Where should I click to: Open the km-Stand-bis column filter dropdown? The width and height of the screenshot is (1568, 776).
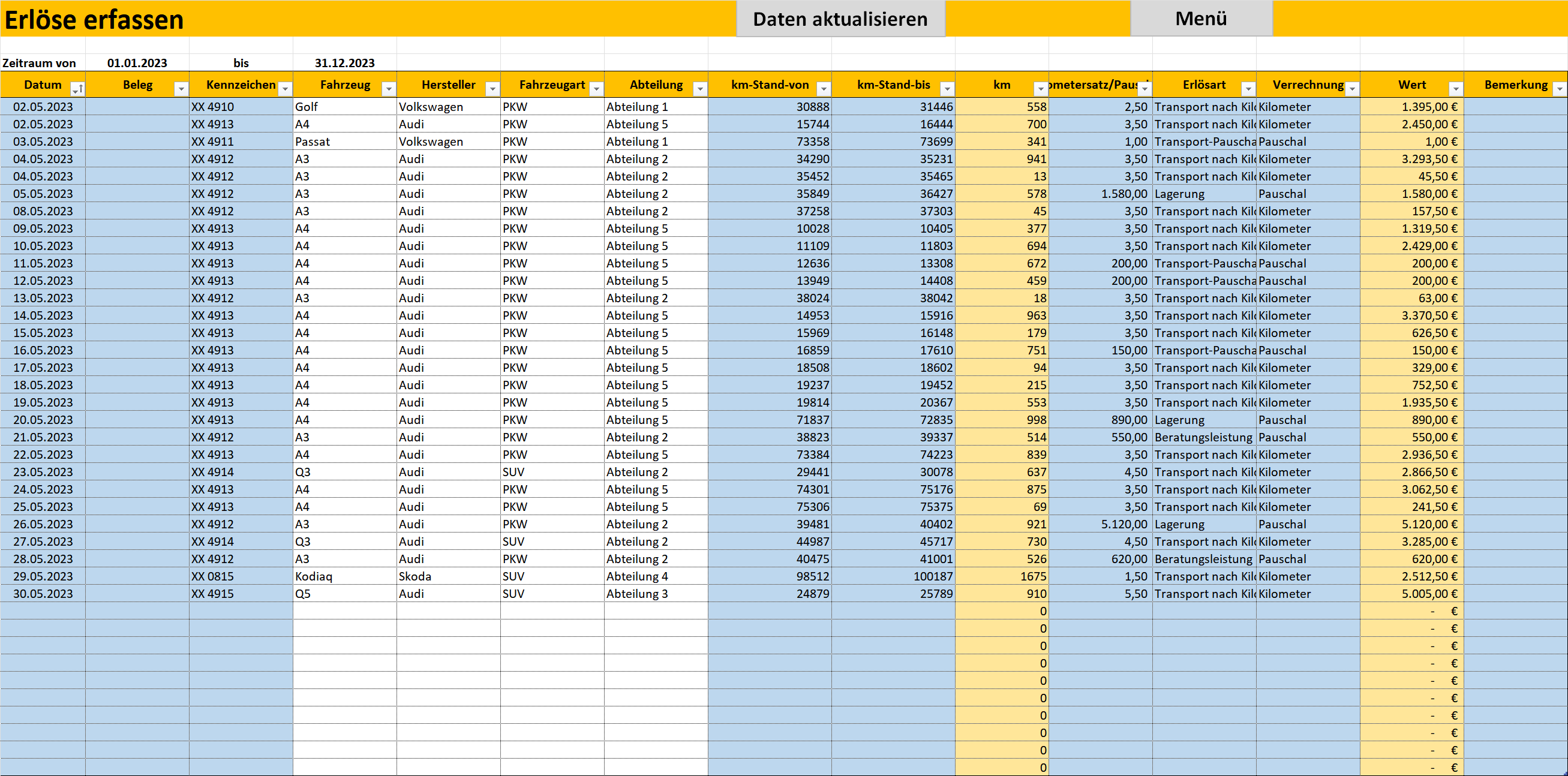(947, 89)
